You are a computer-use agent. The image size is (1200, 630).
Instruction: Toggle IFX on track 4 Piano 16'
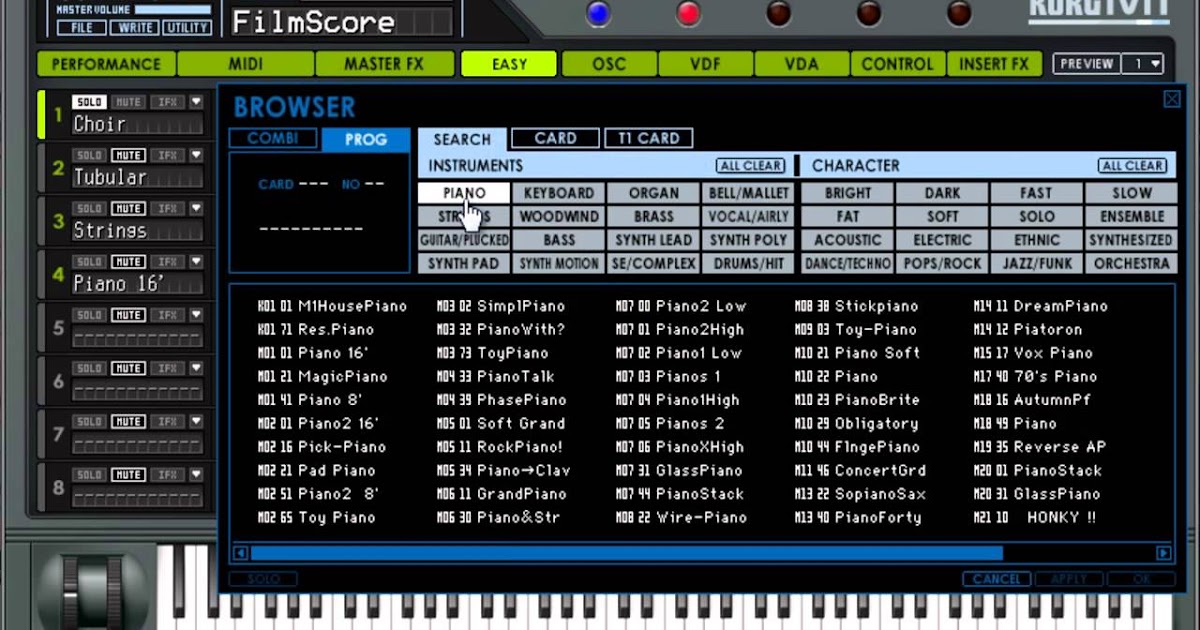tap(167, 261)
